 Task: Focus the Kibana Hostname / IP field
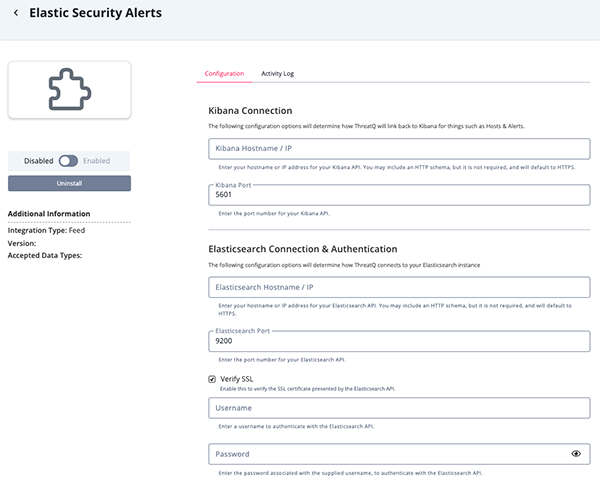[x=399, y=149]
